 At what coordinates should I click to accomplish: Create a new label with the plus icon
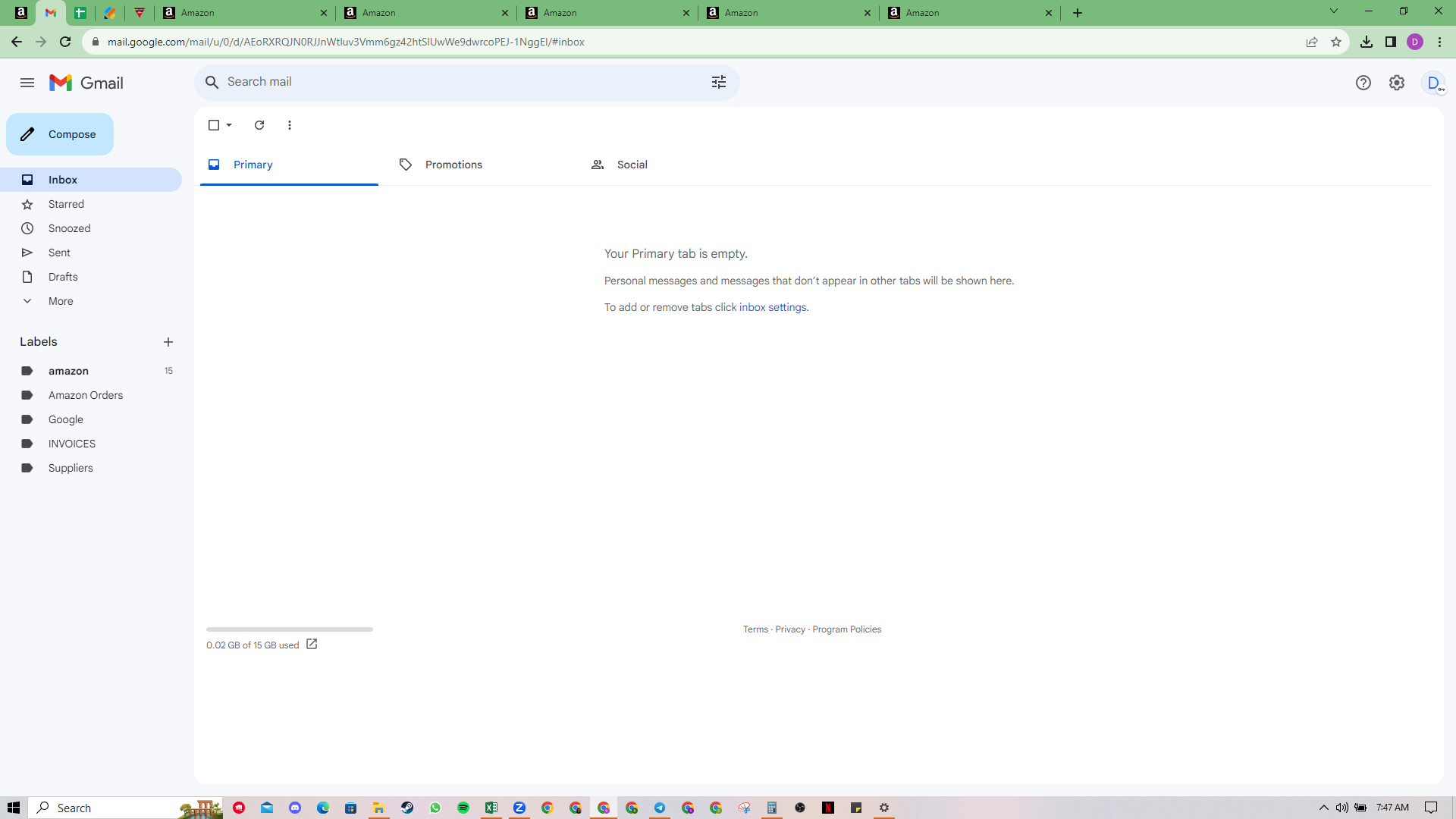point(168,342)
